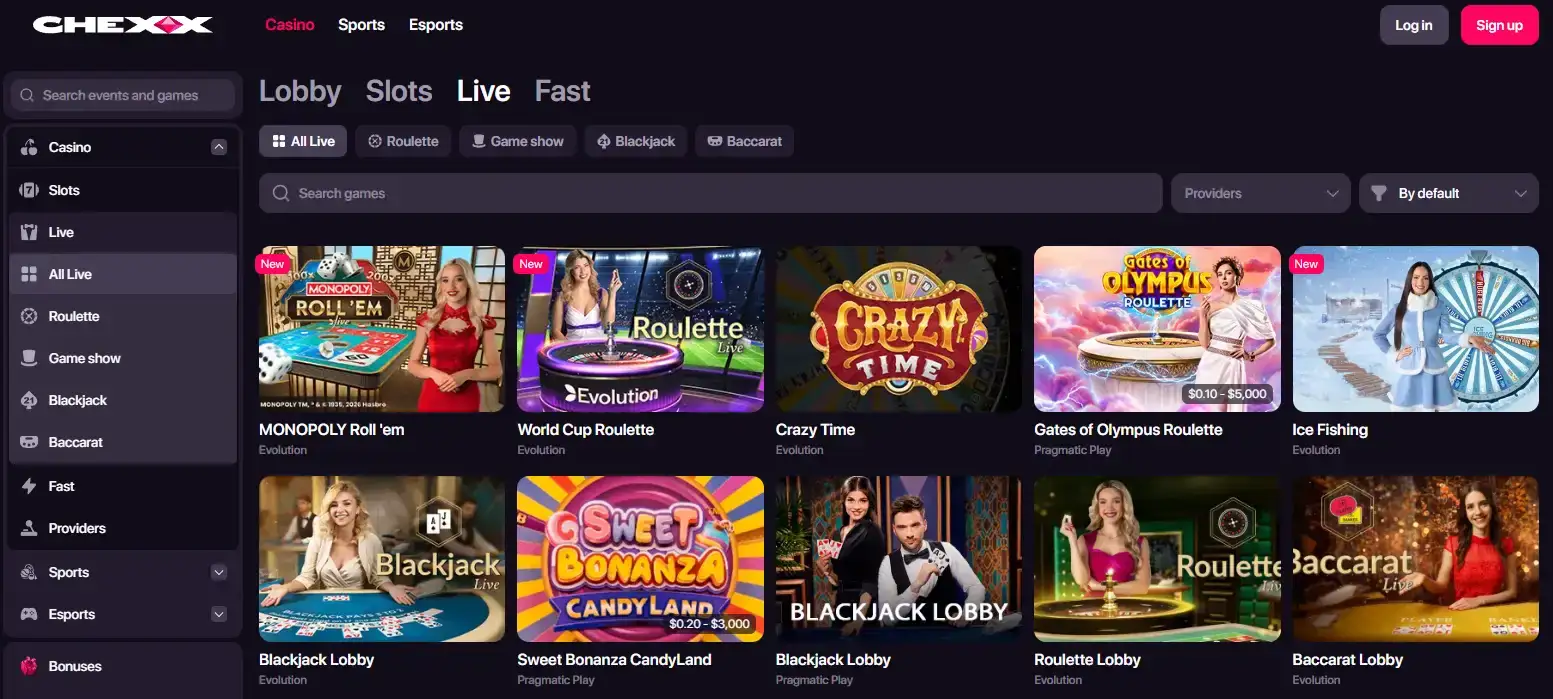1553x699 pixels.
Task: Open the MONOPOLY Roll 'em thumbnail
Action: (382, 329)
